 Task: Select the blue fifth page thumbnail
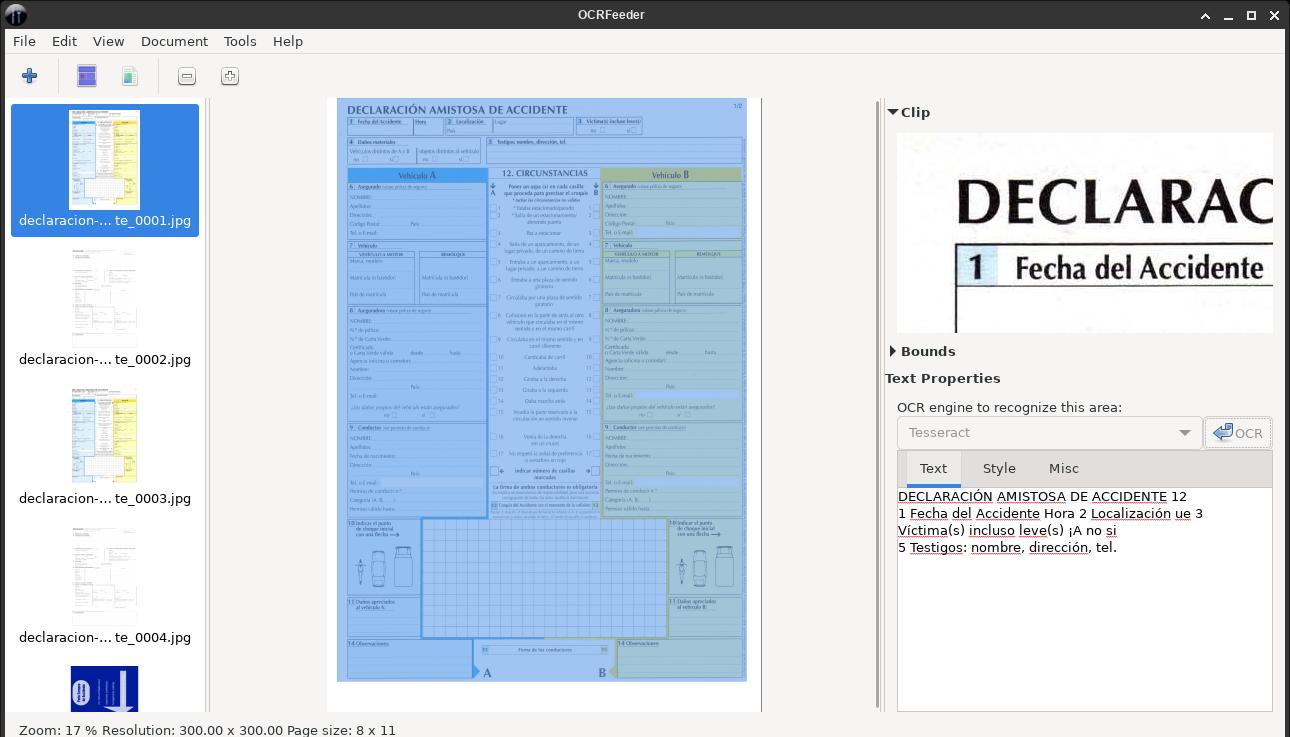(x=105, y=688)
